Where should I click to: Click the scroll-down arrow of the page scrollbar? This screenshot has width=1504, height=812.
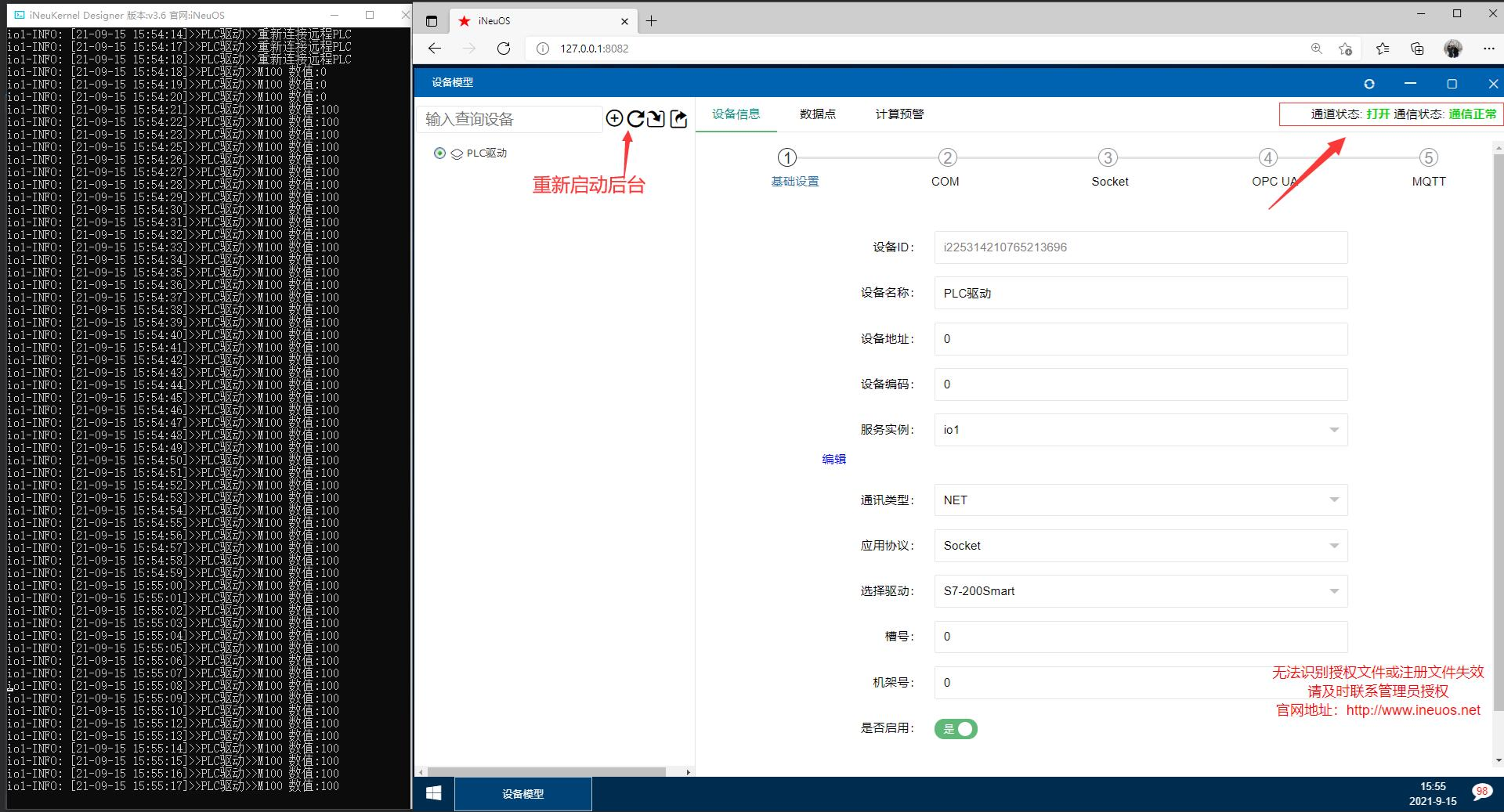[x=1499, y=760]
